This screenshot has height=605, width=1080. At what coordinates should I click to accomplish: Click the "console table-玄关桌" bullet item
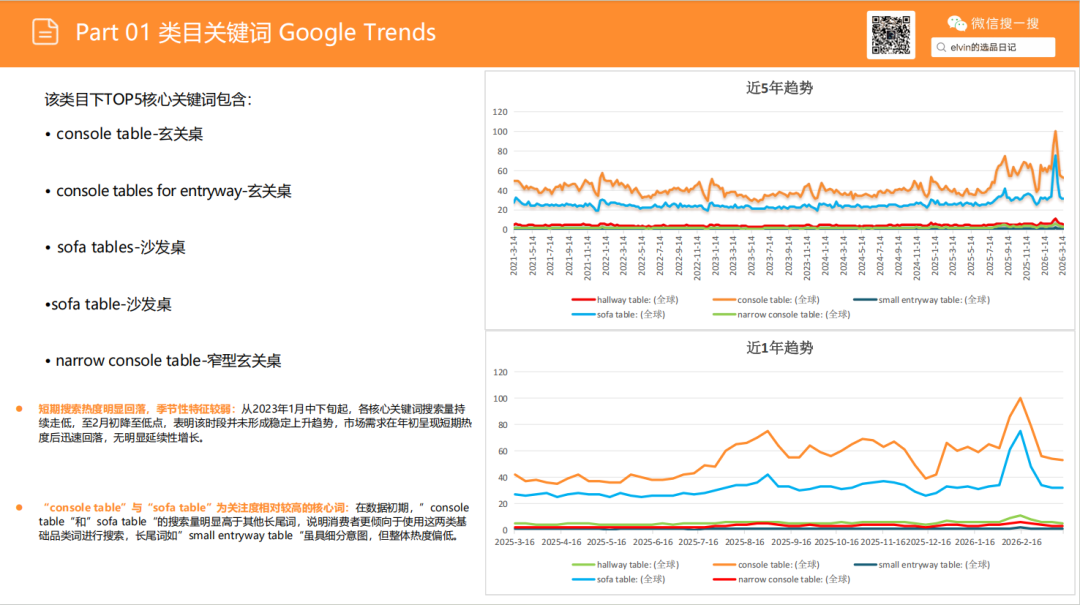tap(129, 133)
